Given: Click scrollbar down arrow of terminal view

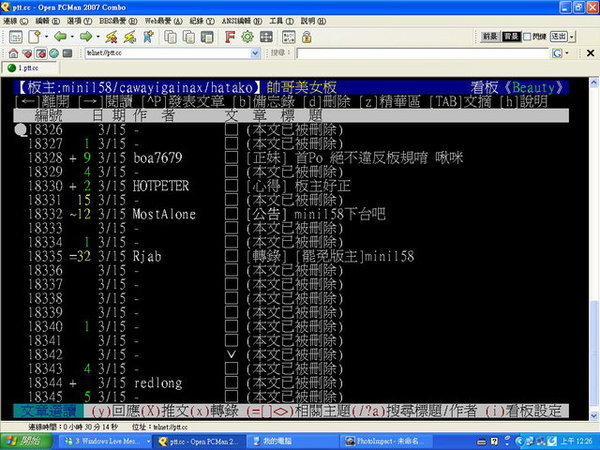Looking at the screenshot, I should [593, 416].
